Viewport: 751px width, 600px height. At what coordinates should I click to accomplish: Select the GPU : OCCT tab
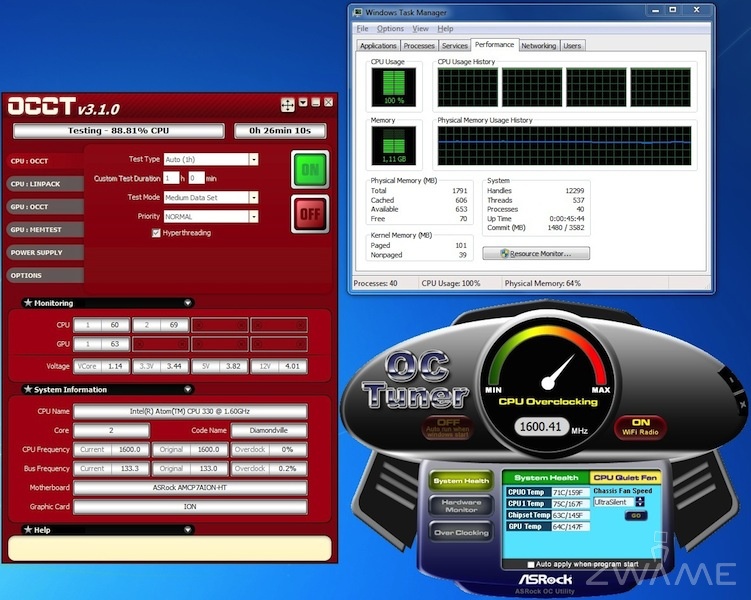coord(46,207)
